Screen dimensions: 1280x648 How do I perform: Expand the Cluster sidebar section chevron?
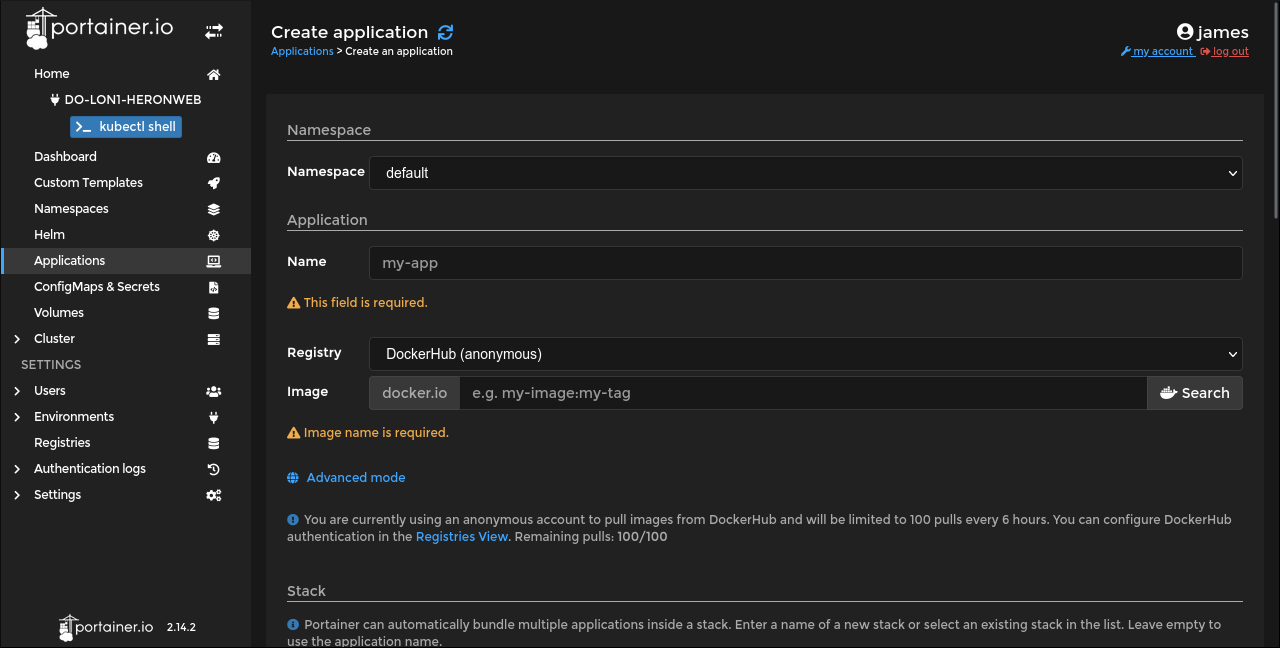17,339
